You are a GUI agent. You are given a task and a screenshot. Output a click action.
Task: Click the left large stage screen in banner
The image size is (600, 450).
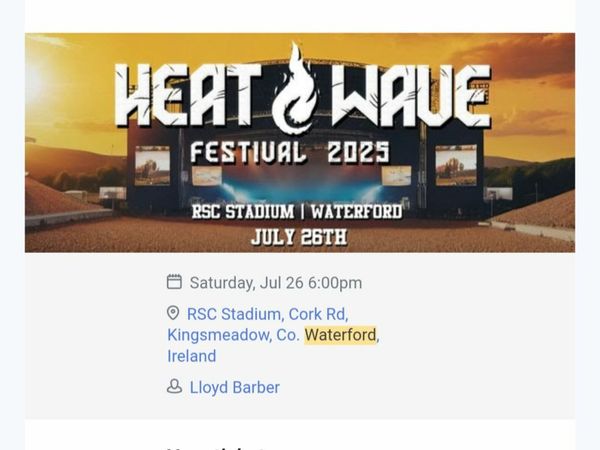tap(152, 166)
